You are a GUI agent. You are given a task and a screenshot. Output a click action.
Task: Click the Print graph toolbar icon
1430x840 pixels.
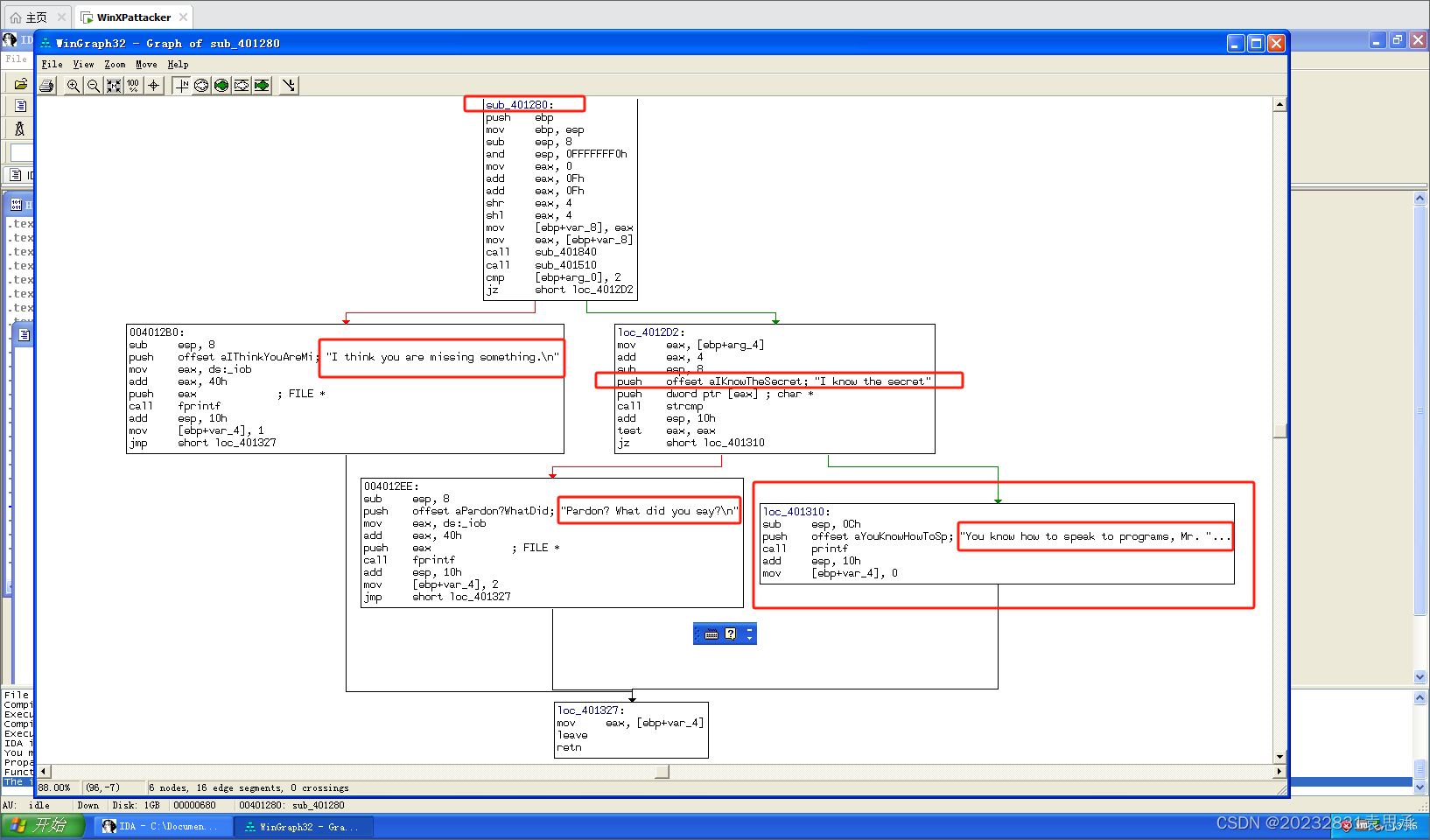[47, 85]
